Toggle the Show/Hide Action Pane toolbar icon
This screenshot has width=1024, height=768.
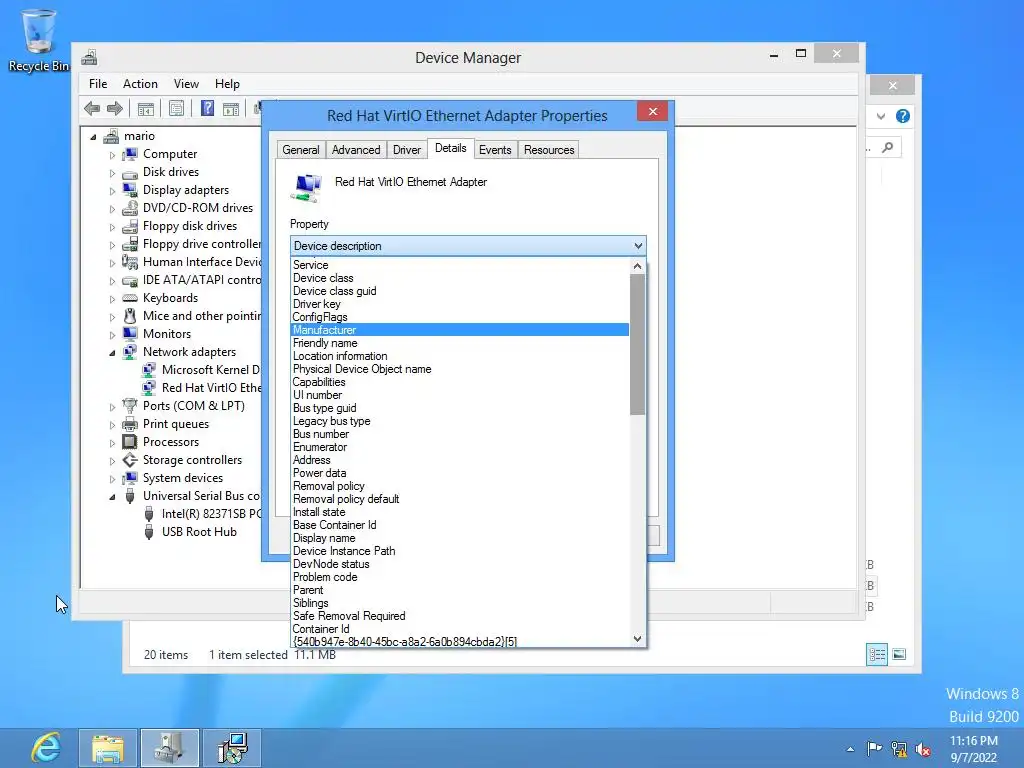click(x=231, y=108)
